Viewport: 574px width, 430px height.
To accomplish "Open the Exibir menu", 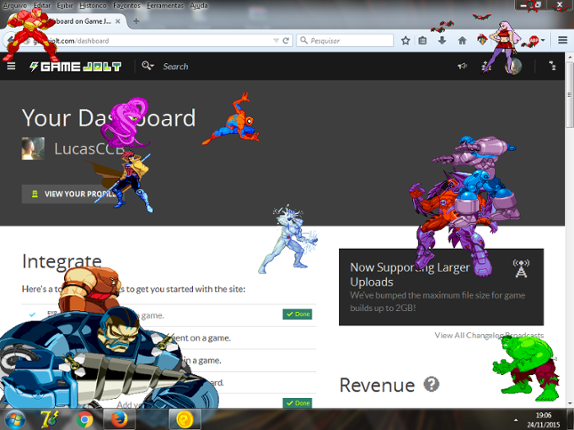I will coord(65,5).
